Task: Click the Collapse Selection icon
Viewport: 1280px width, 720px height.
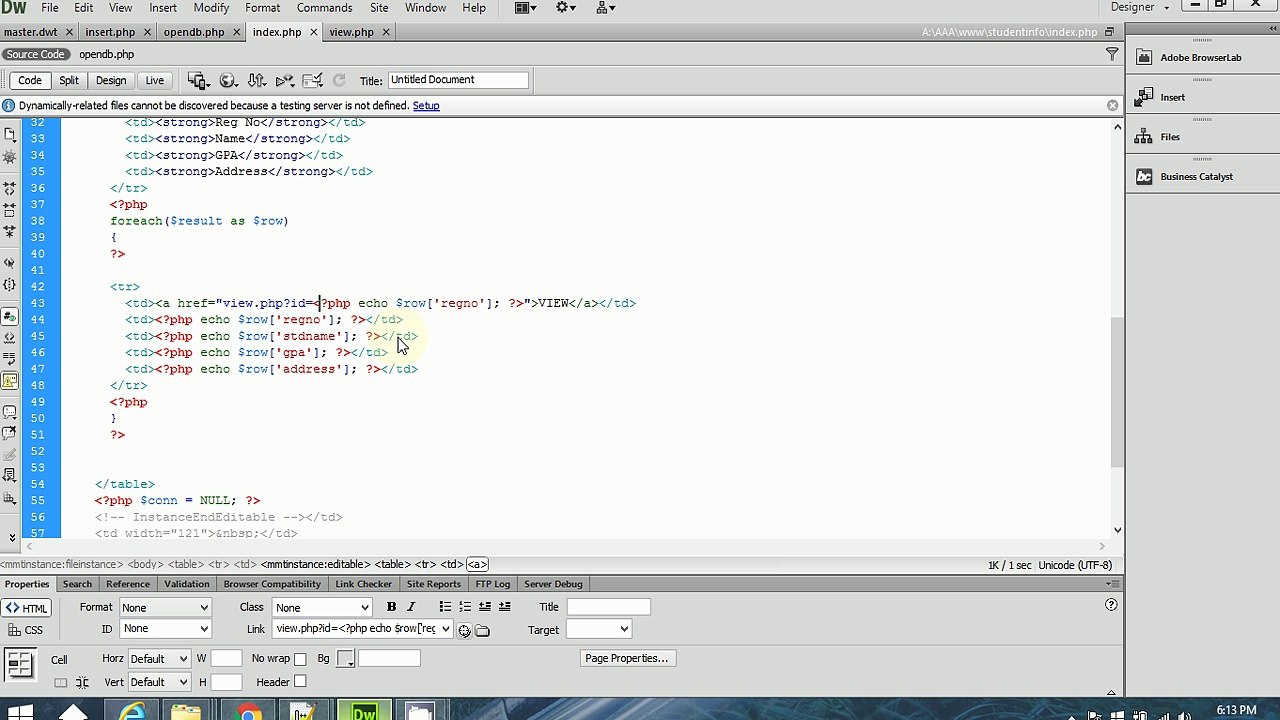Action: coord(10,209)
